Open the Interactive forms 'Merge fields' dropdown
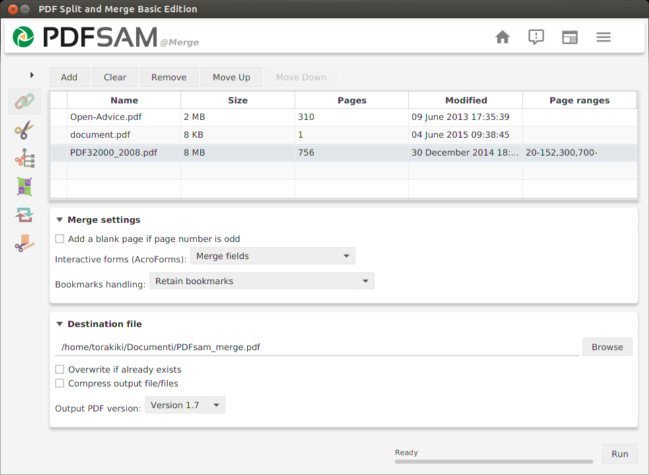649x475 pixels. click(272, 256)
